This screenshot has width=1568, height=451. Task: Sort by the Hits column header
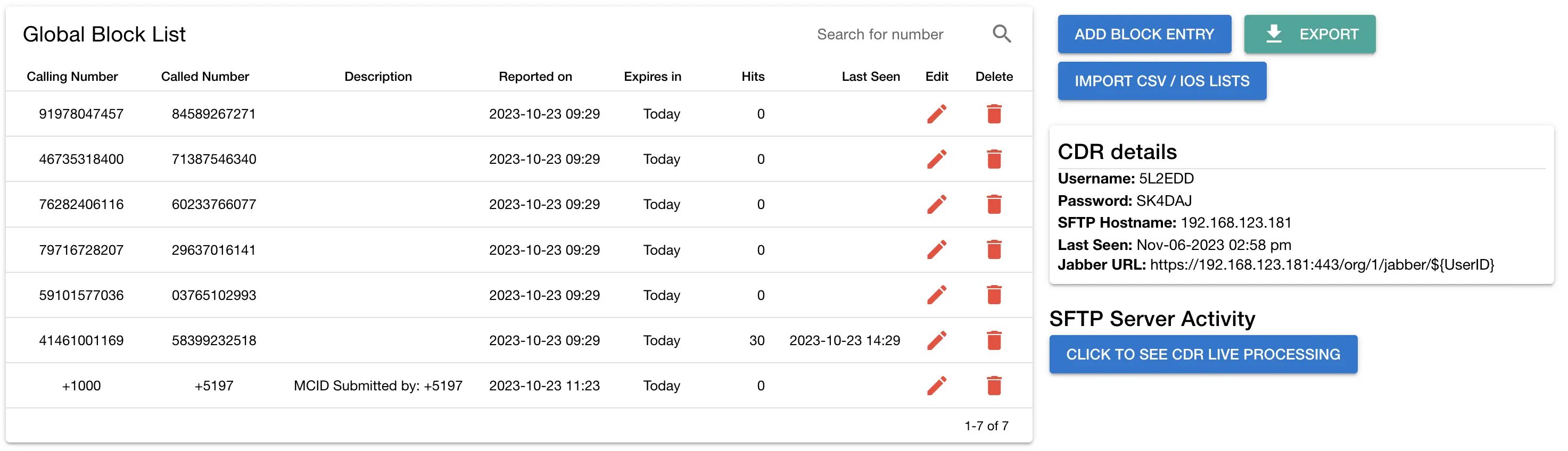click(x=753, y=77)
